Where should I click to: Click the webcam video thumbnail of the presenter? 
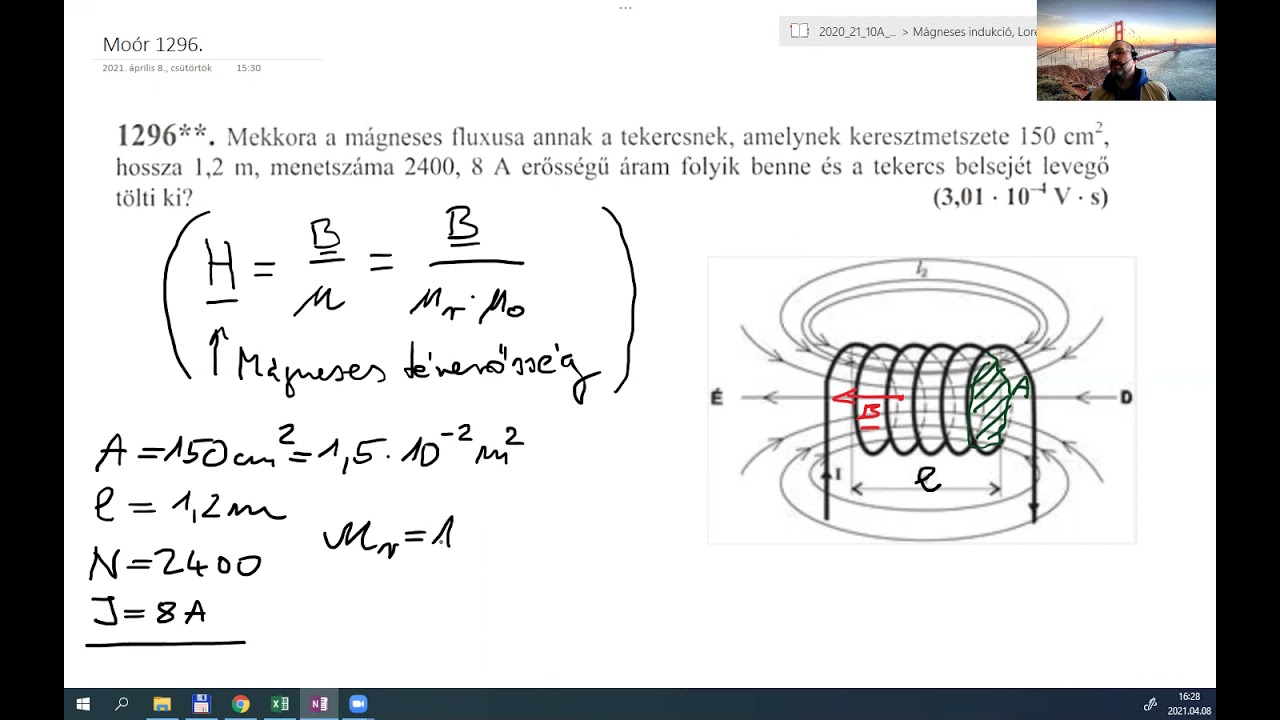tap(1126, 50)
